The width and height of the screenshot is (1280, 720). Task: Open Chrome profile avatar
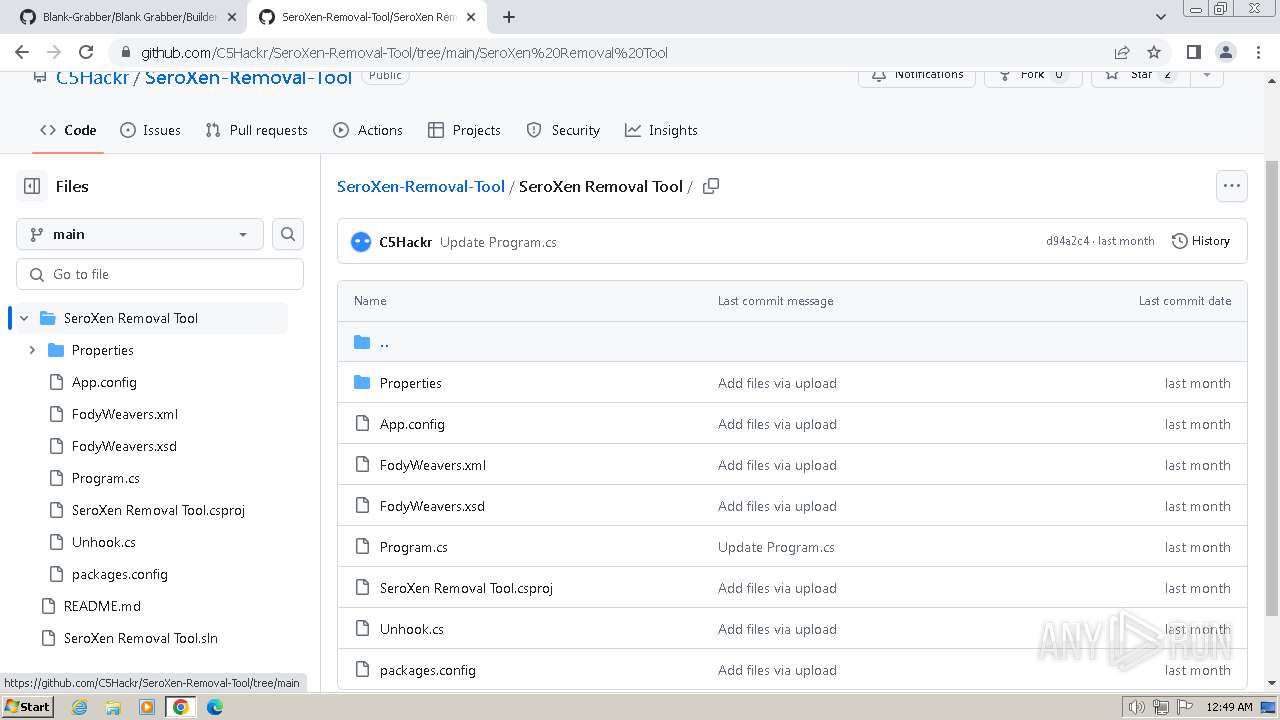(x=1225, y=52)
